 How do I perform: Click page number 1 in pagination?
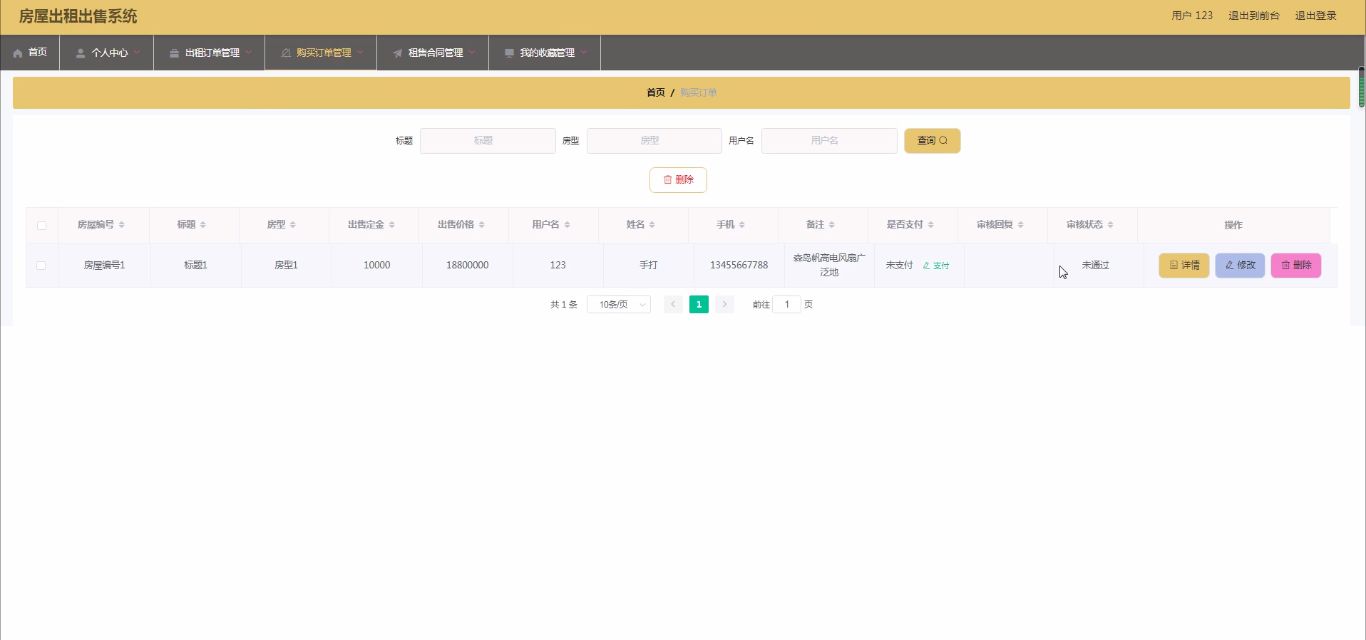point(699,304)
